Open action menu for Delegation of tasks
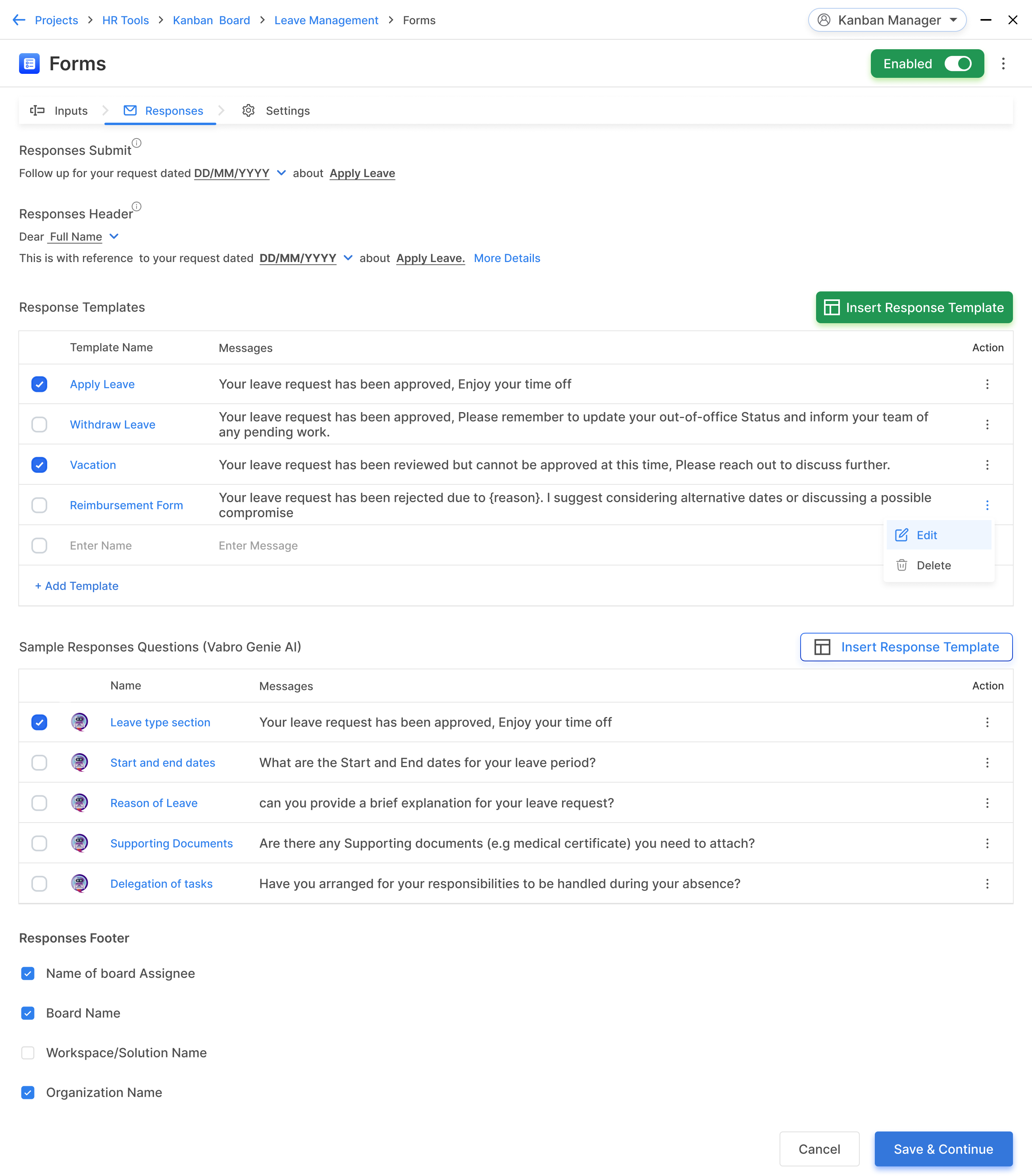 point(987,884)
